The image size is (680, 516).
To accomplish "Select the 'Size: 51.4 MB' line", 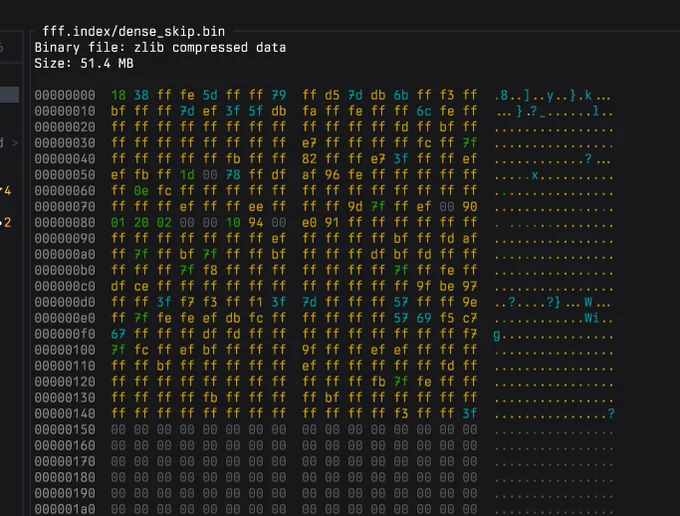I will 84,63.
